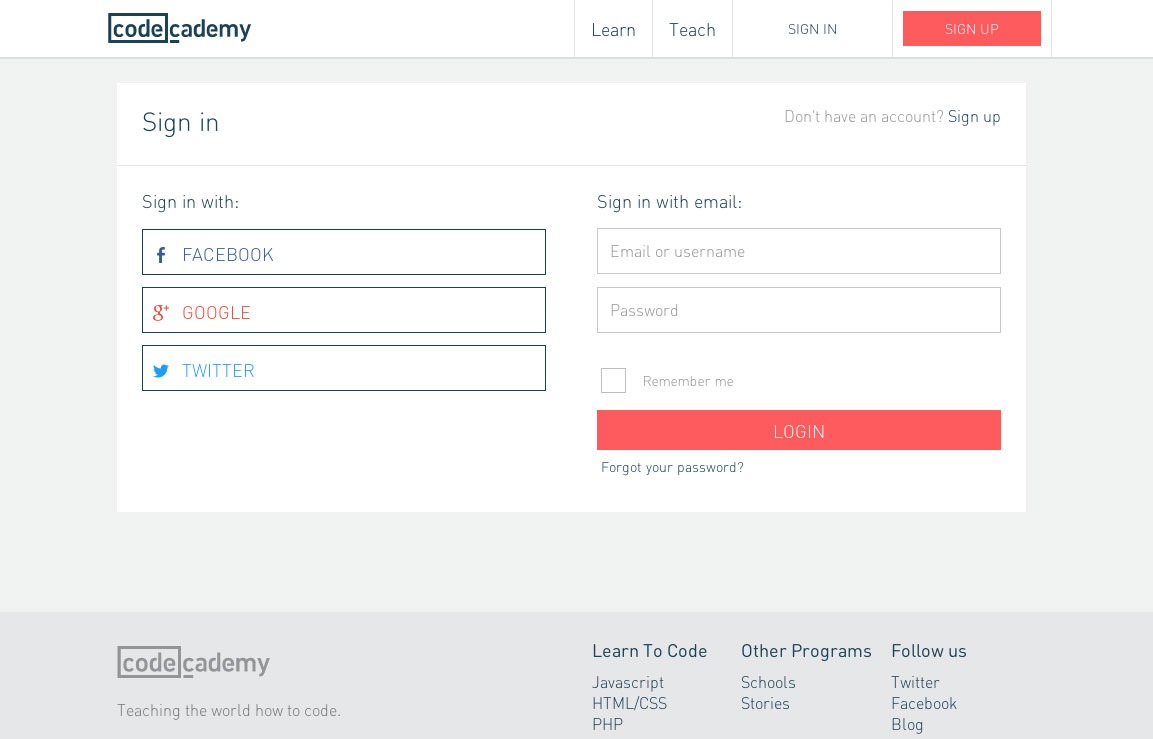Viewport: 1153px width, 739px height.
Task: Click the Twitter bird icon
Action: point(161,371)
